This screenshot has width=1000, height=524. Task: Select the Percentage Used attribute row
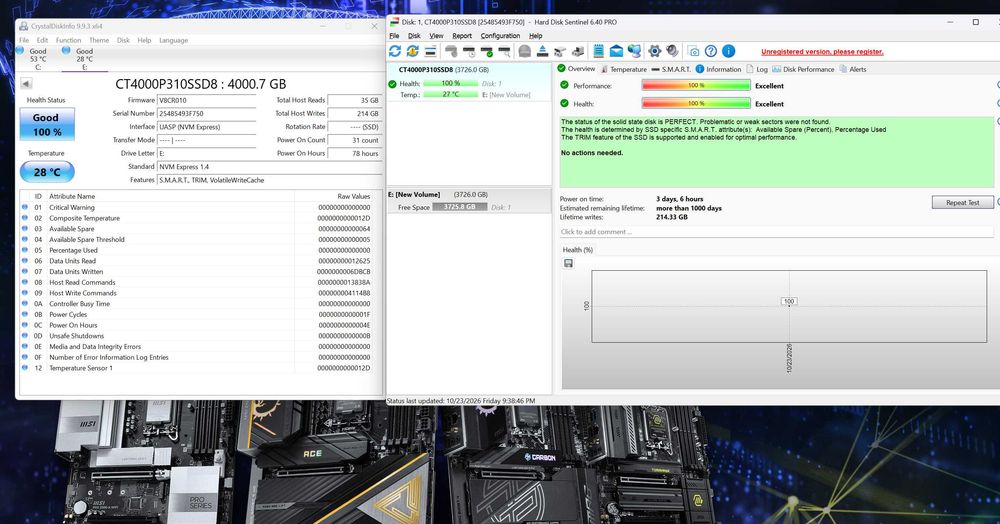(x=195, y=250)
